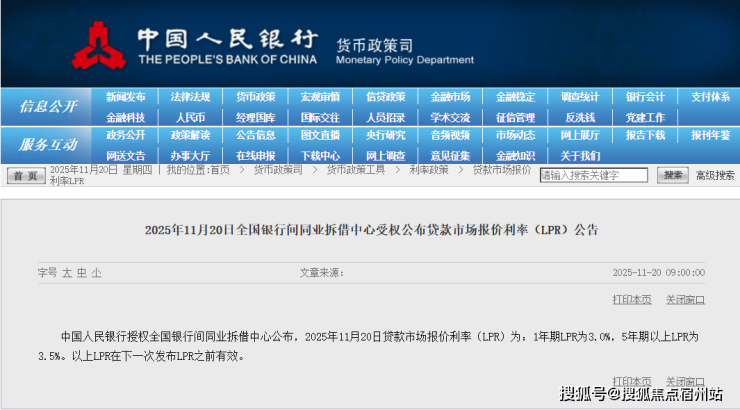
Task: Open 图文直播 menu item
Action: pyautogui.click(x=320, y=135)
